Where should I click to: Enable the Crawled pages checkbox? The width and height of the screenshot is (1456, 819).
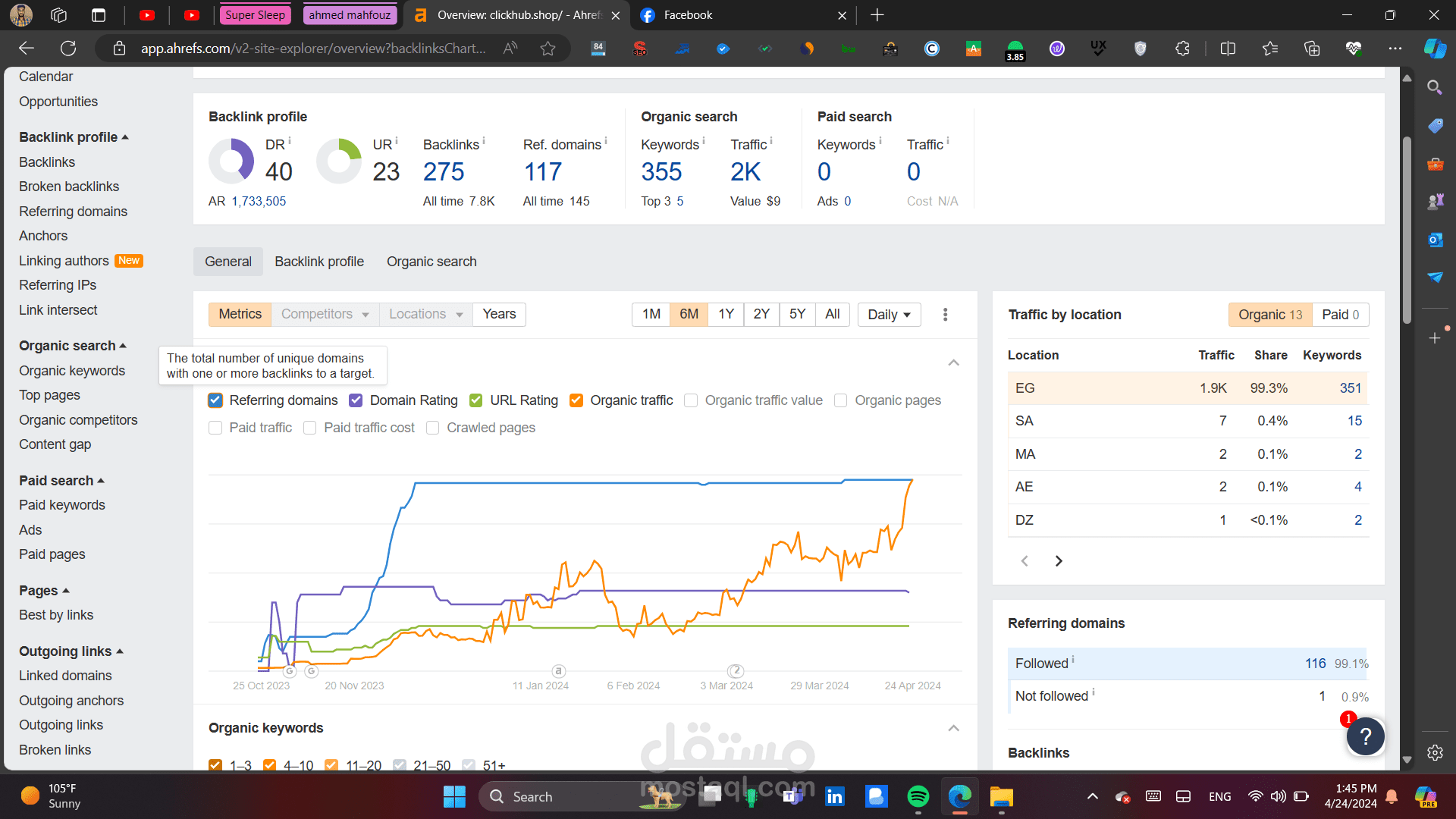433,428
